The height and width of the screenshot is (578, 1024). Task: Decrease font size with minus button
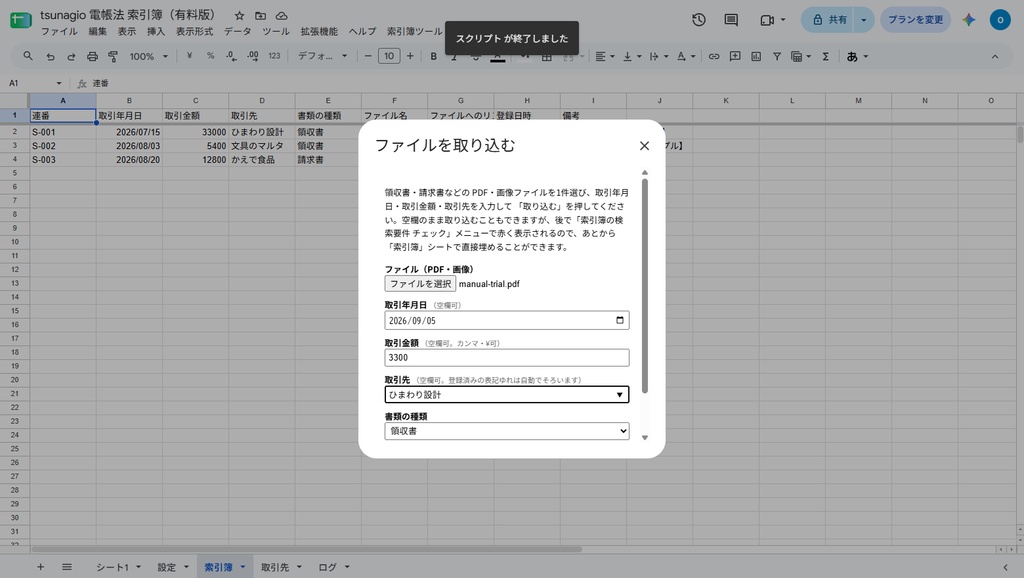click(368, 56)
